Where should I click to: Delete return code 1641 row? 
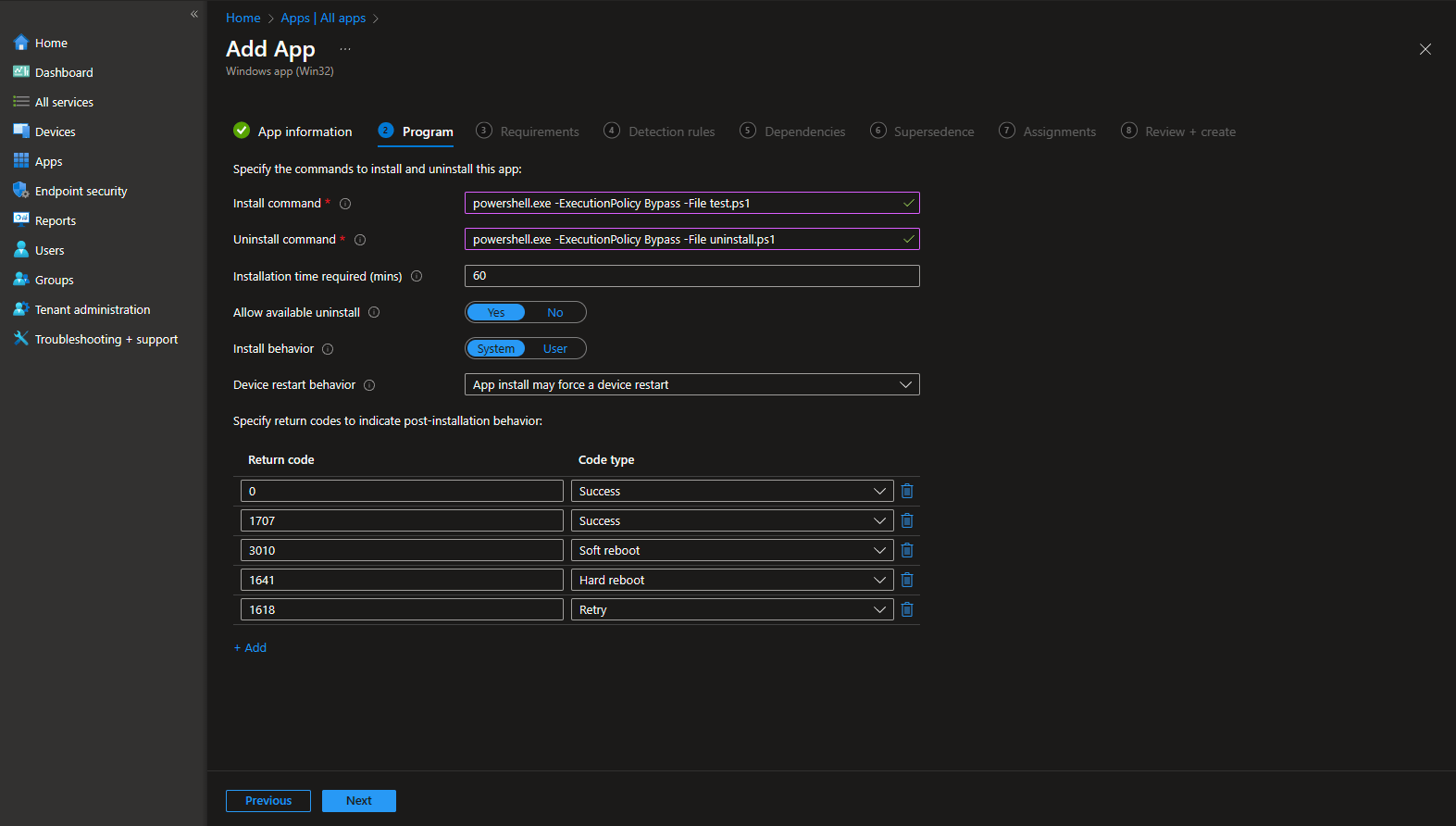(907, 580)
